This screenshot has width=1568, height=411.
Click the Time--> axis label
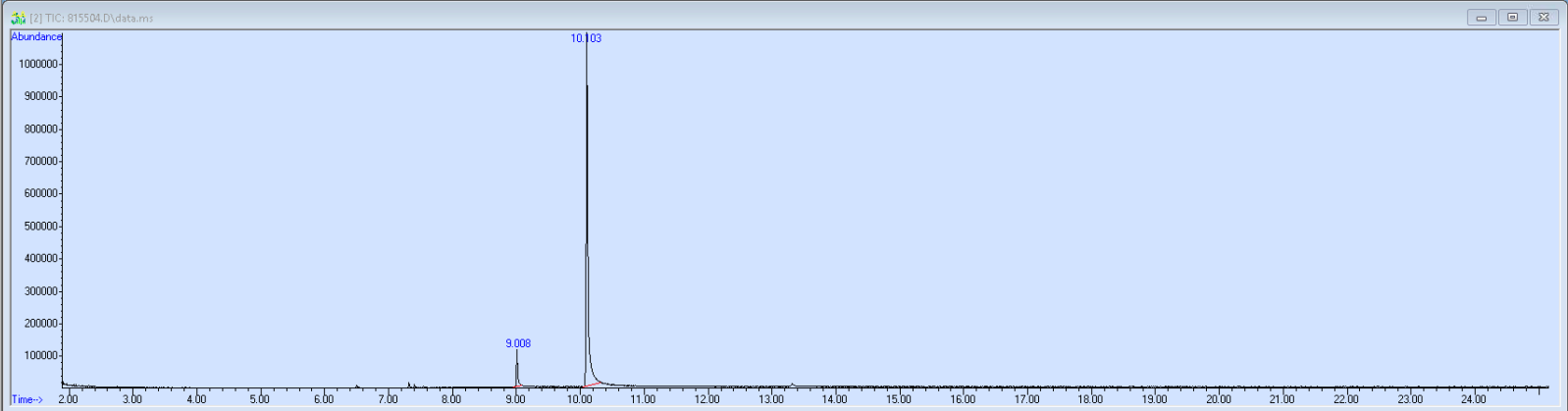coord(27,399)
